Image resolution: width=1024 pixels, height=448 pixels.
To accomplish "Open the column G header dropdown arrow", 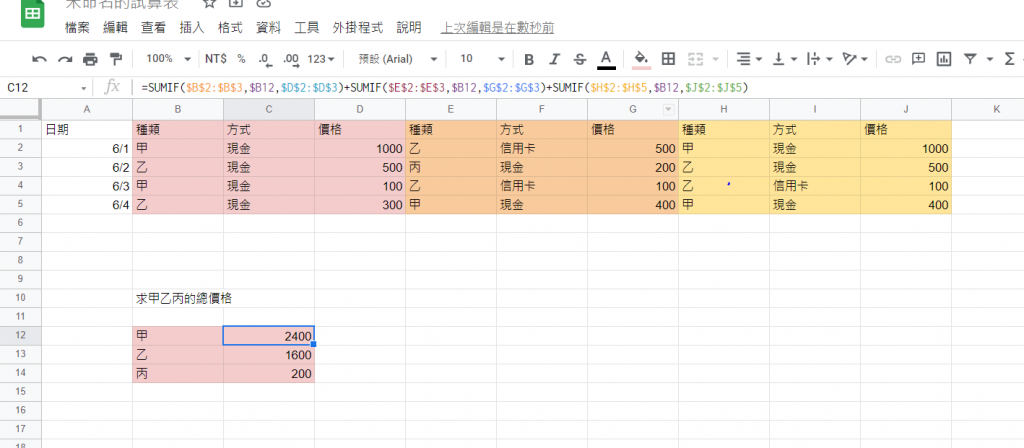I will point(668,110).
